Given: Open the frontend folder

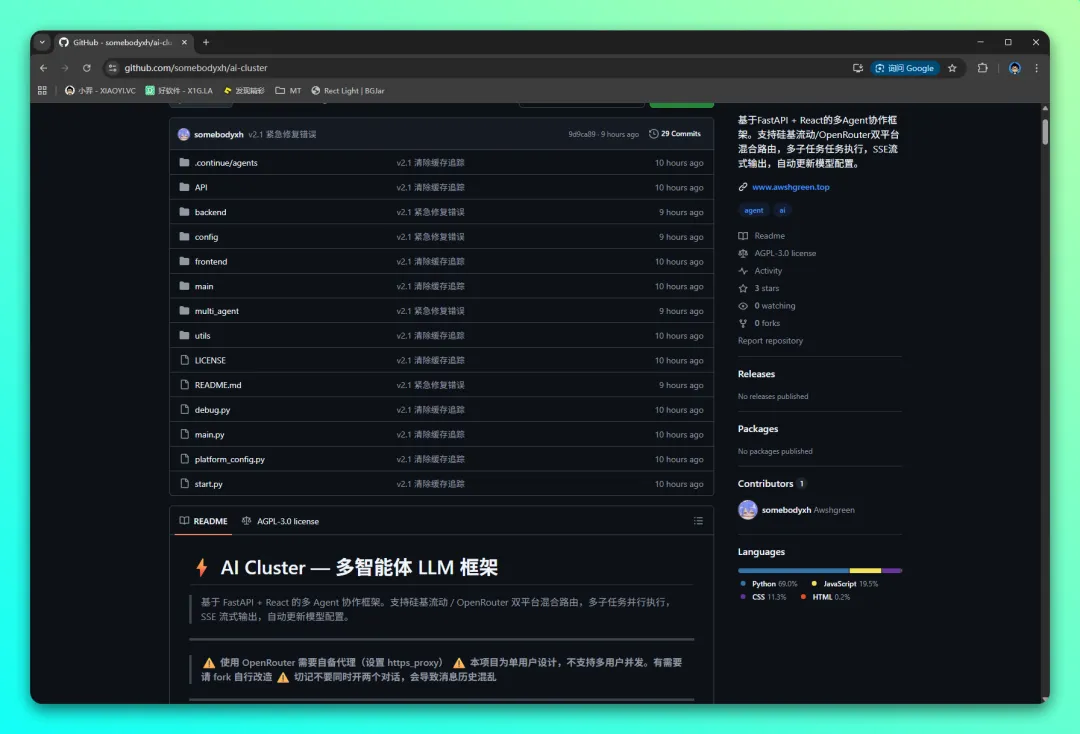Looking at the screenshot, I should 211,262.
